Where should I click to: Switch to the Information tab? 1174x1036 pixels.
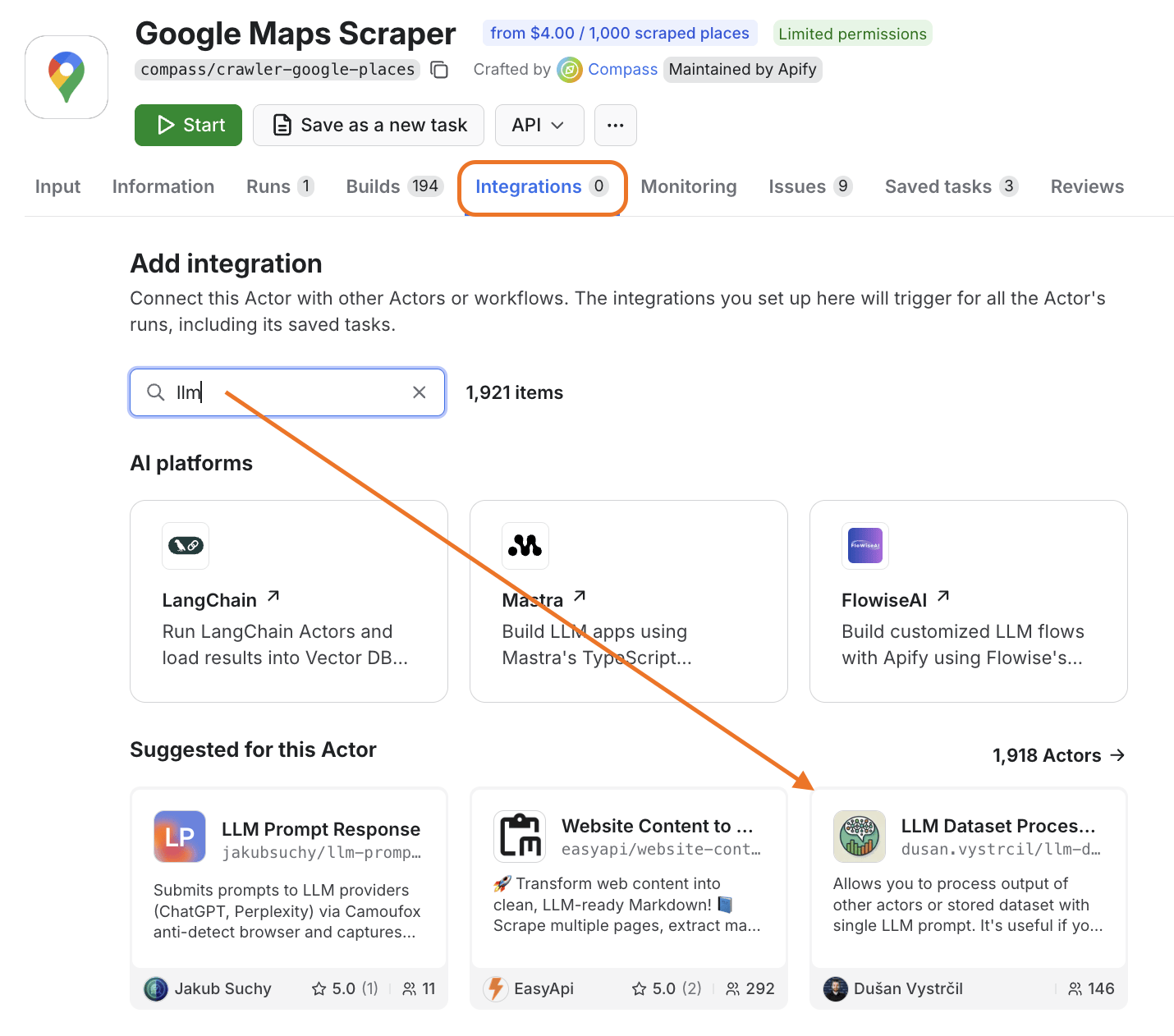point(163,187)
